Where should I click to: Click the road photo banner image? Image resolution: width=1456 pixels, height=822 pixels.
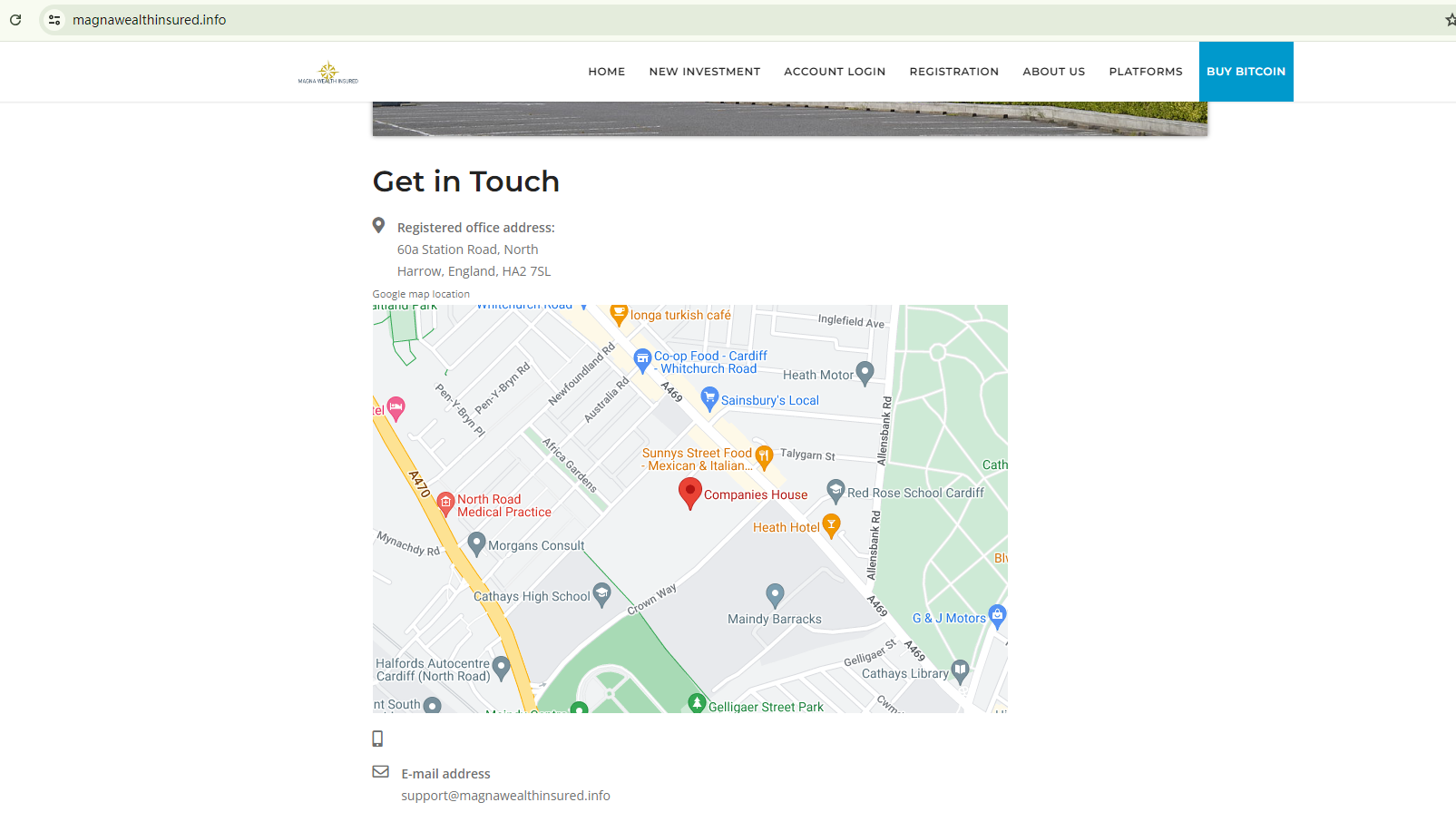(790, 119)
